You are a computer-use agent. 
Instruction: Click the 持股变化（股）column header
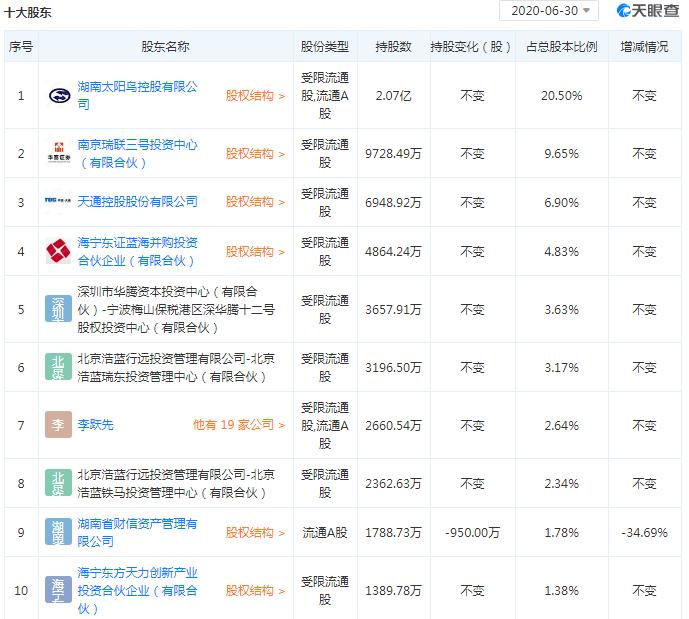(471, 46)
